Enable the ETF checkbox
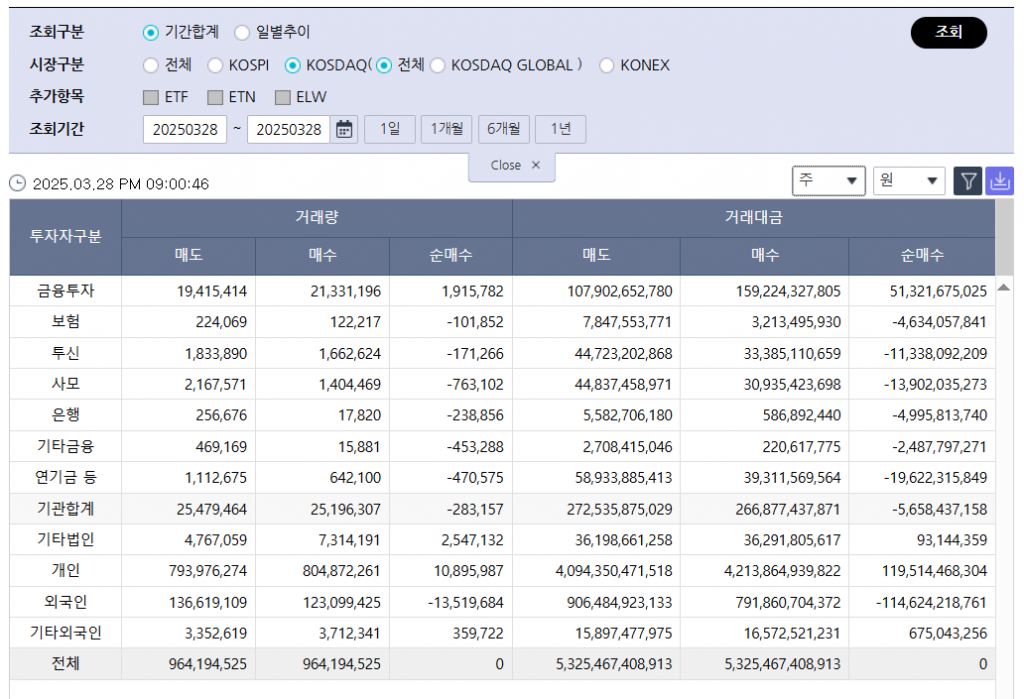The image size is (1024, 699). click(151, 97)
